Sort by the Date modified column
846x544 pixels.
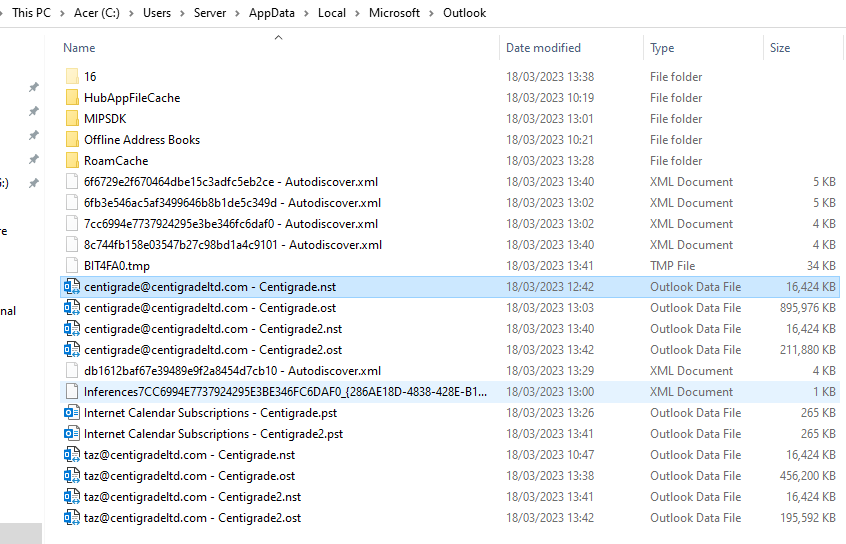[543, 48]
